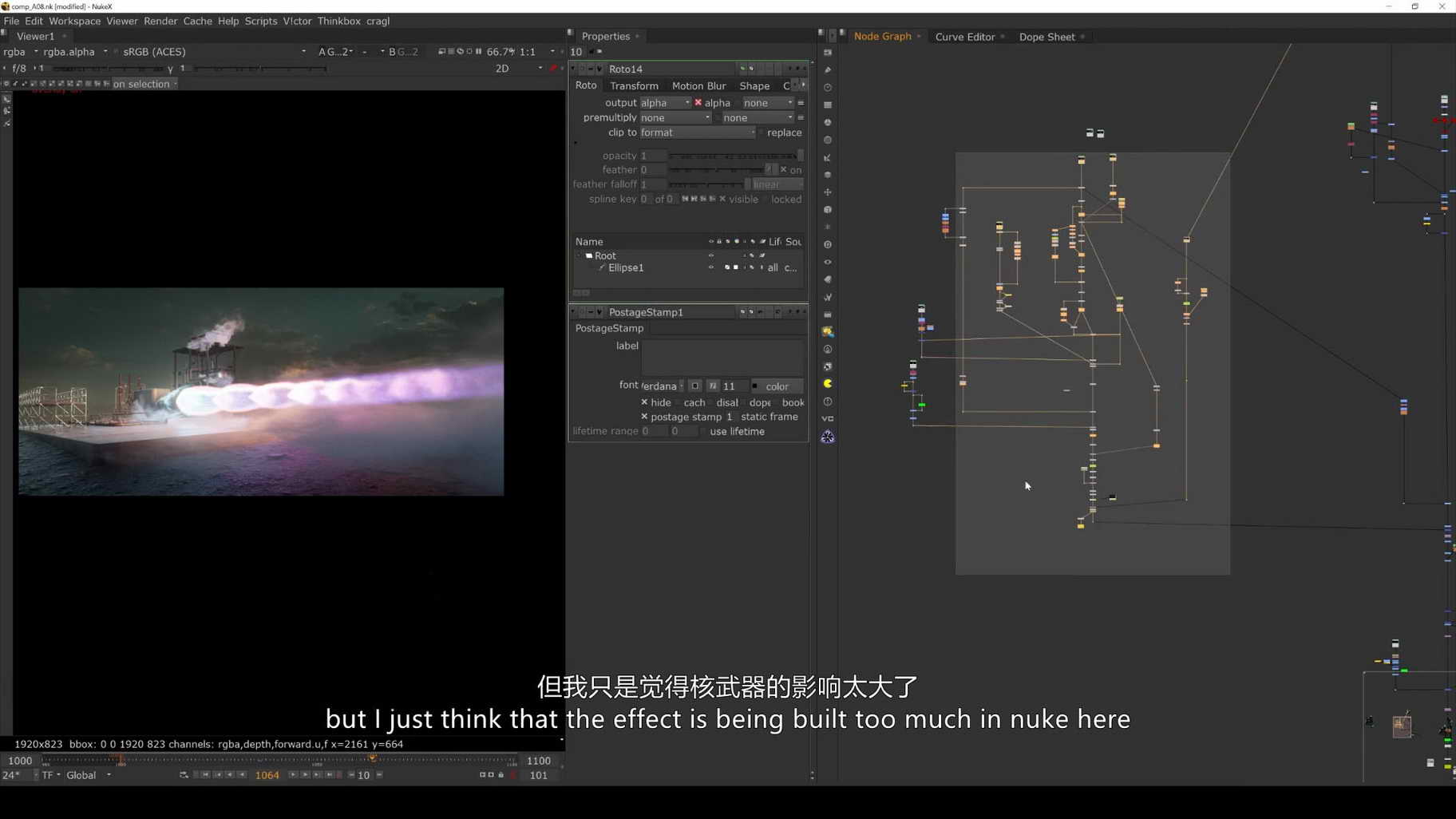Click the current frame 1064 field
The image size is (1456, 819).
pos(267,775)
